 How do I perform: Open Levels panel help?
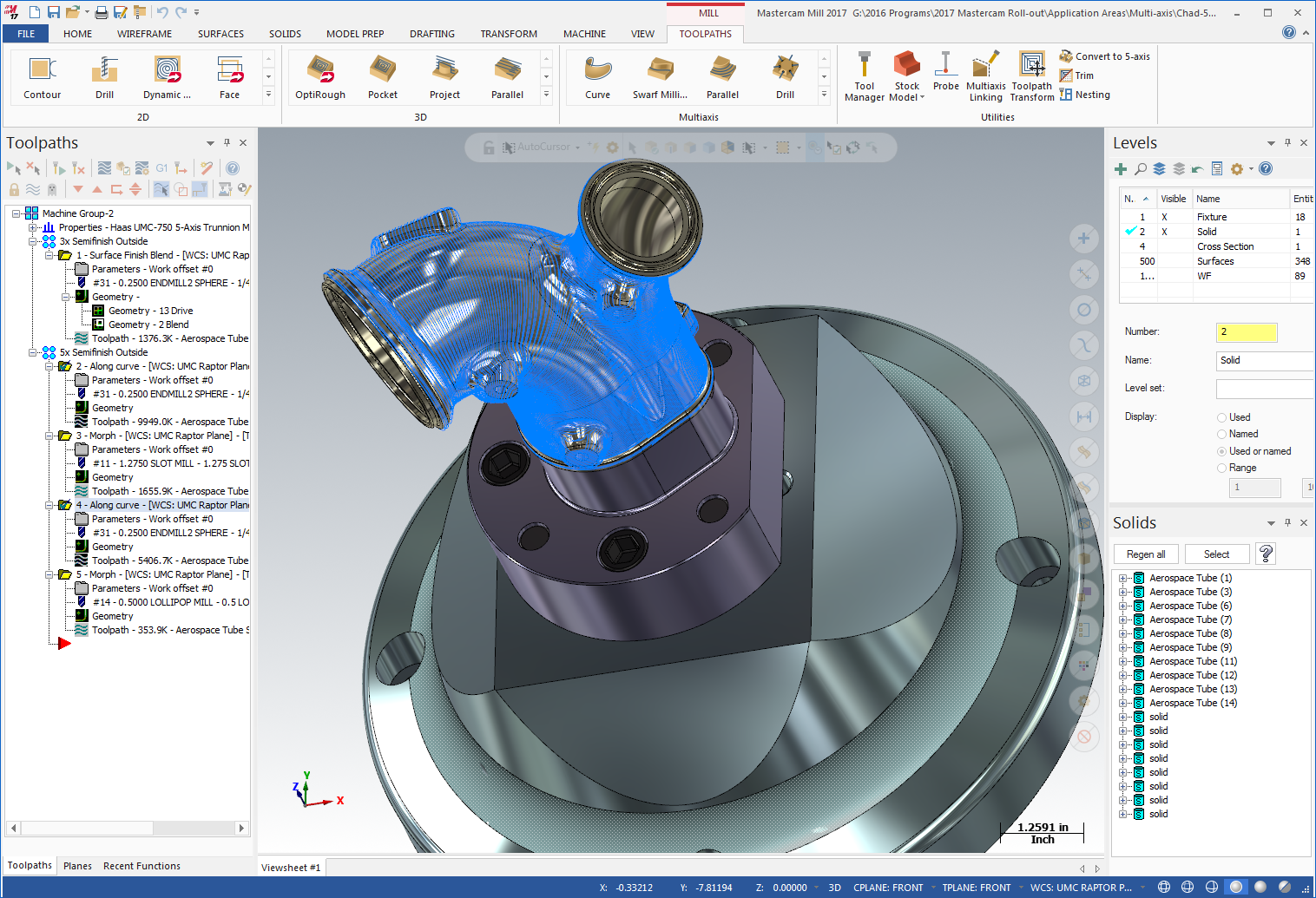[x=1266, y=169]
